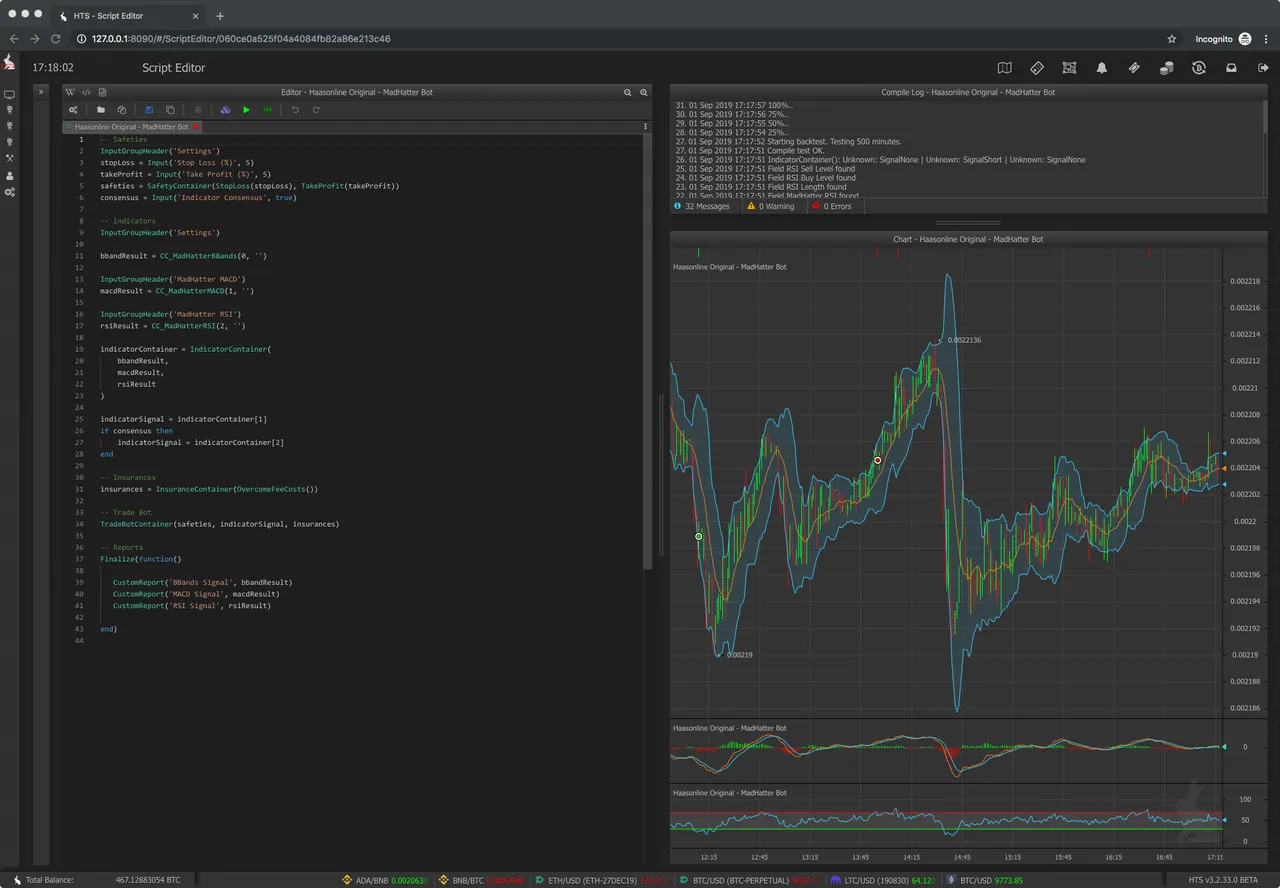Viewport: 1280px width, 888px height.
Task: Click the browser address bar URL
Action: 240,39
